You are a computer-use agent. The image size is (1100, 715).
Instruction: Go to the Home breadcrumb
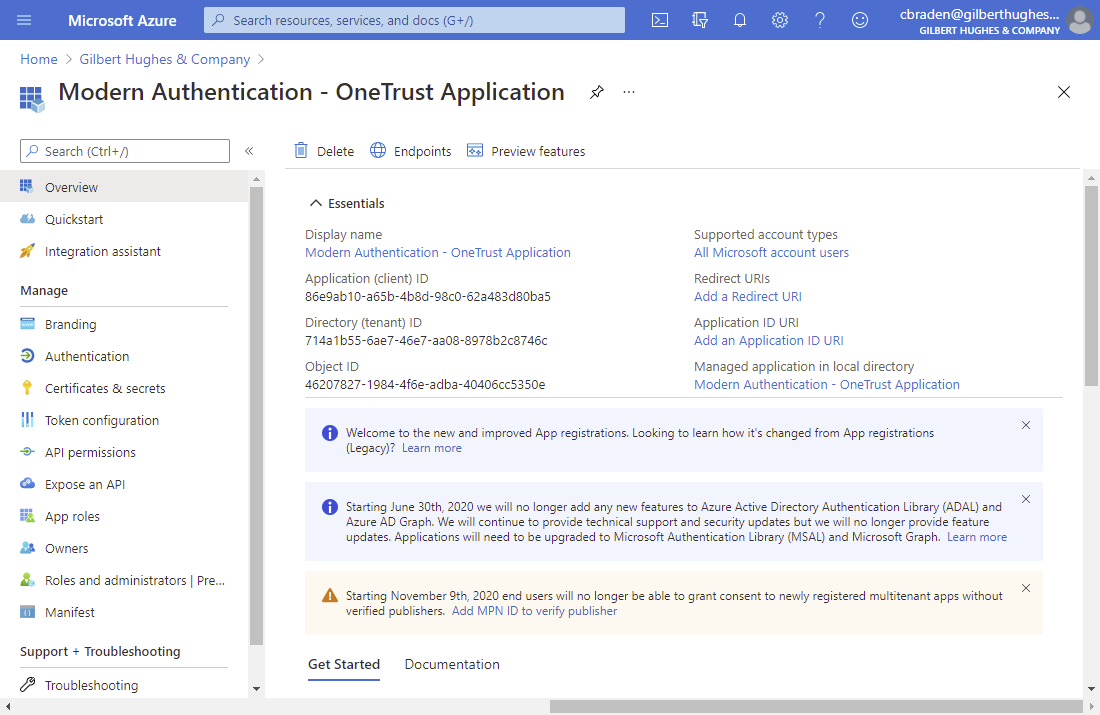39,59
